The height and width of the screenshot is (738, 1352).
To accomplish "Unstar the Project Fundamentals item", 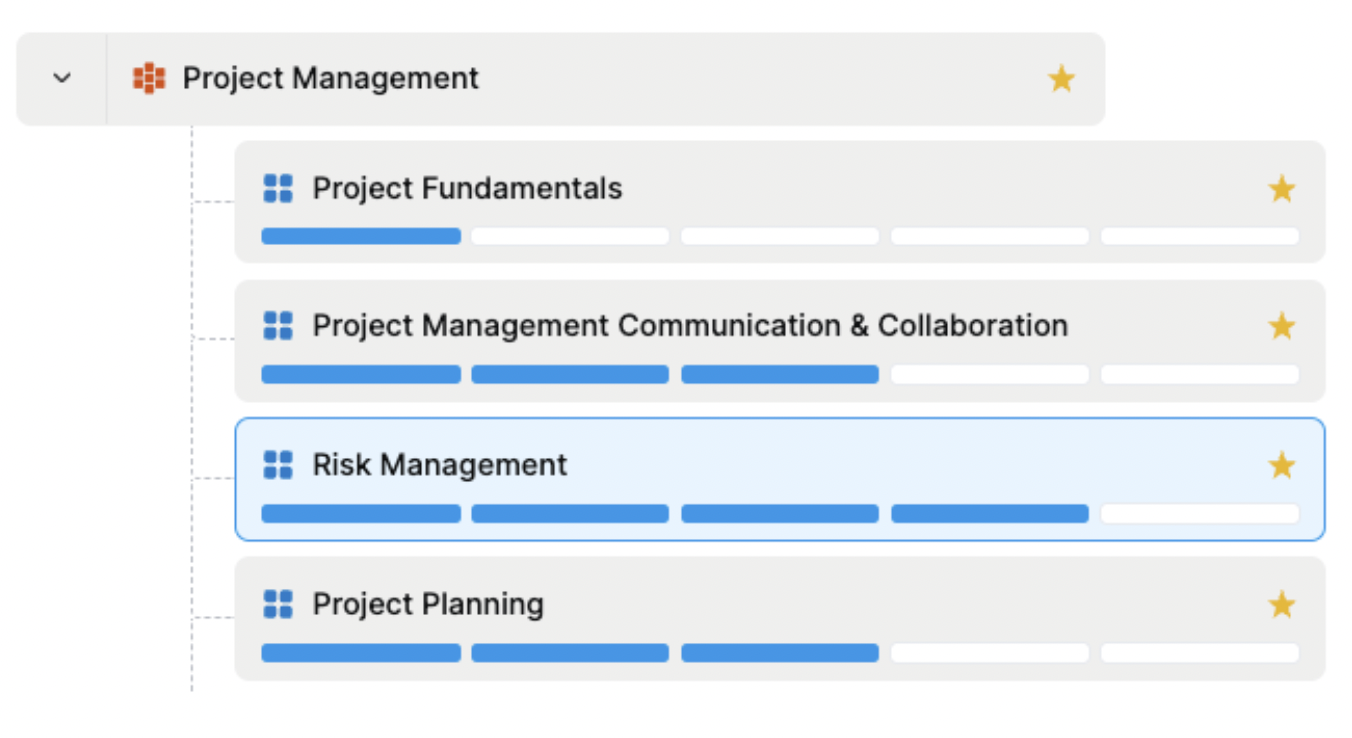I will pos(1282,189).
